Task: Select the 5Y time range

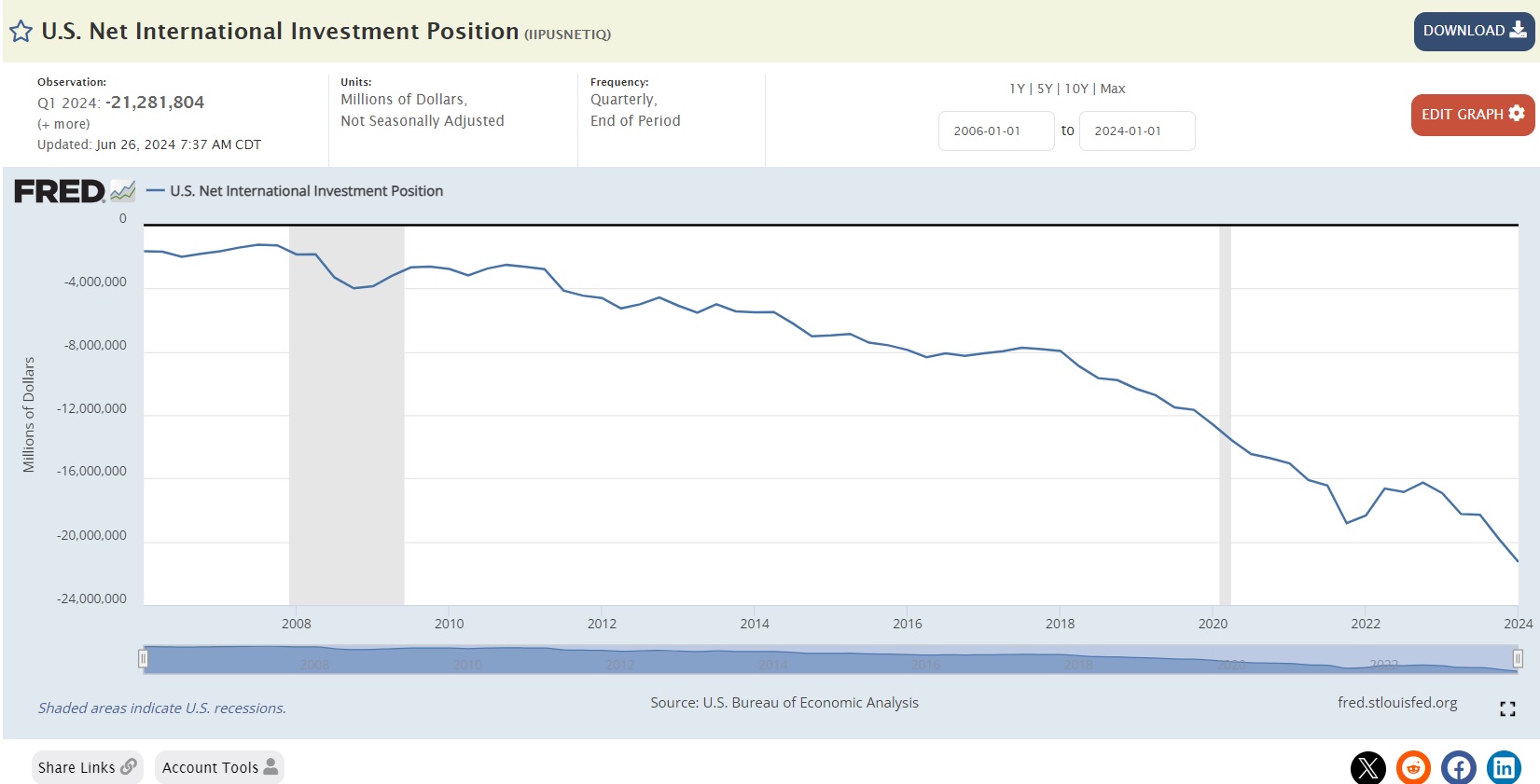Action: pyautogui.click(x=1045, y=89)
